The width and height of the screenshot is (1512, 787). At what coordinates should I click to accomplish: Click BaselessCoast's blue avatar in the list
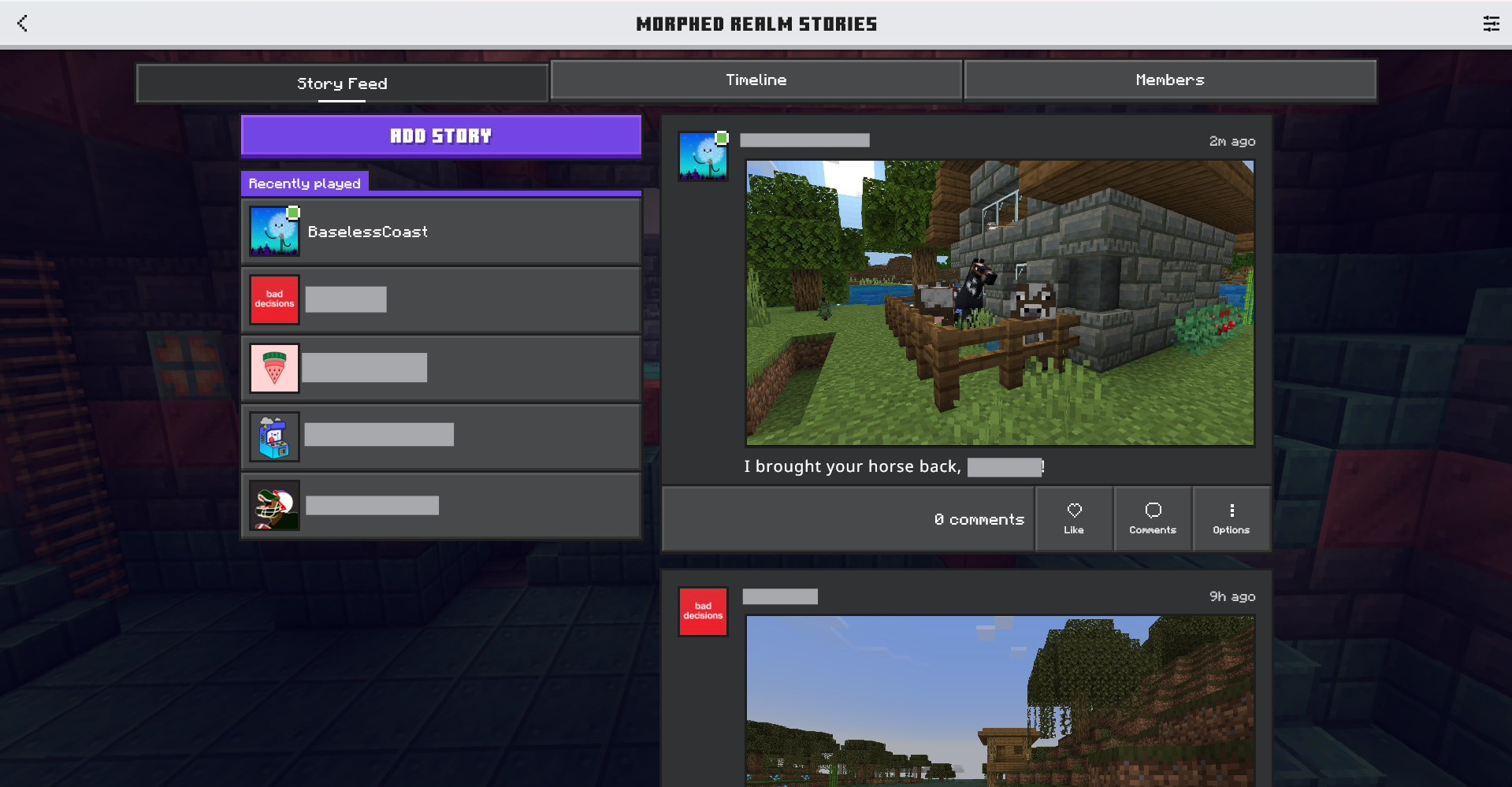pyautogui.click(x=274, y=232)
